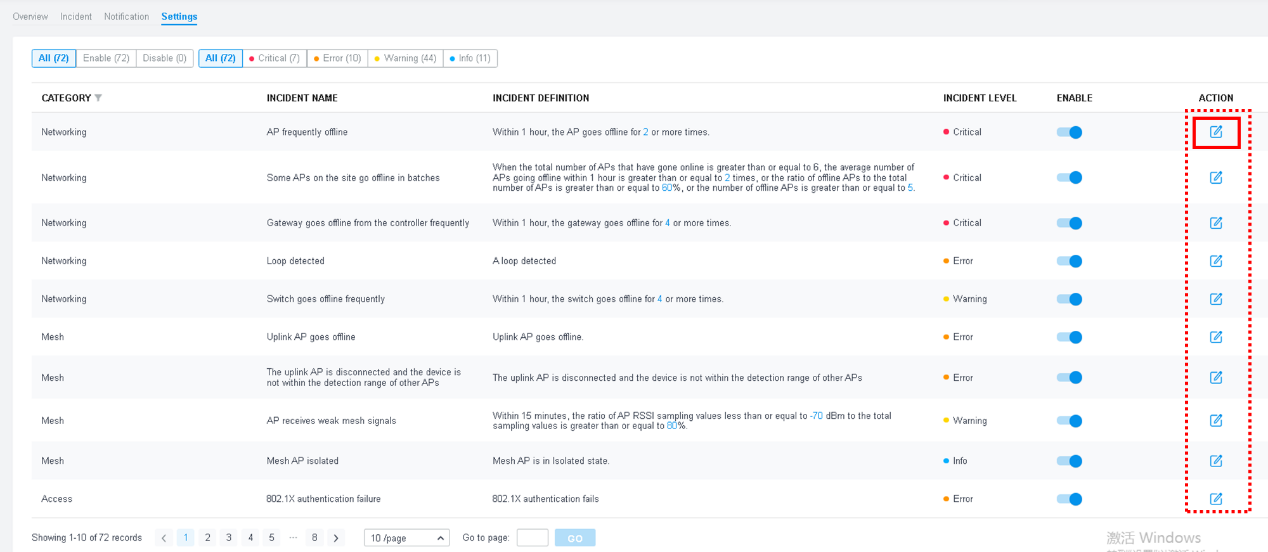1268x552 pixels.
Task: Click the GO page jump button
Action: tap(575, 538)
